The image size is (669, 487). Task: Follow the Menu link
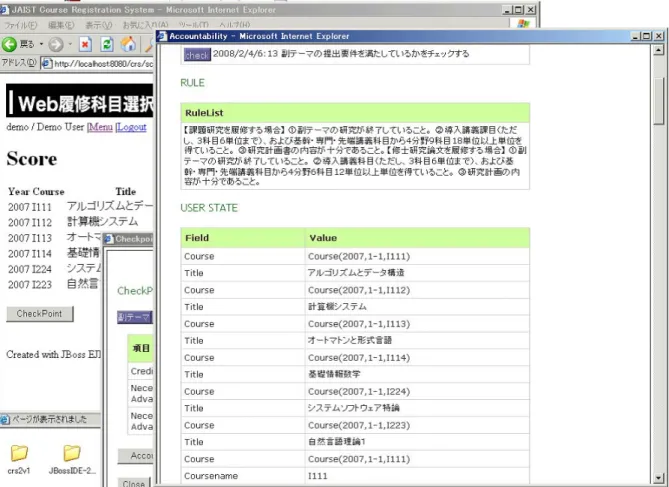[x=100, y=127]
